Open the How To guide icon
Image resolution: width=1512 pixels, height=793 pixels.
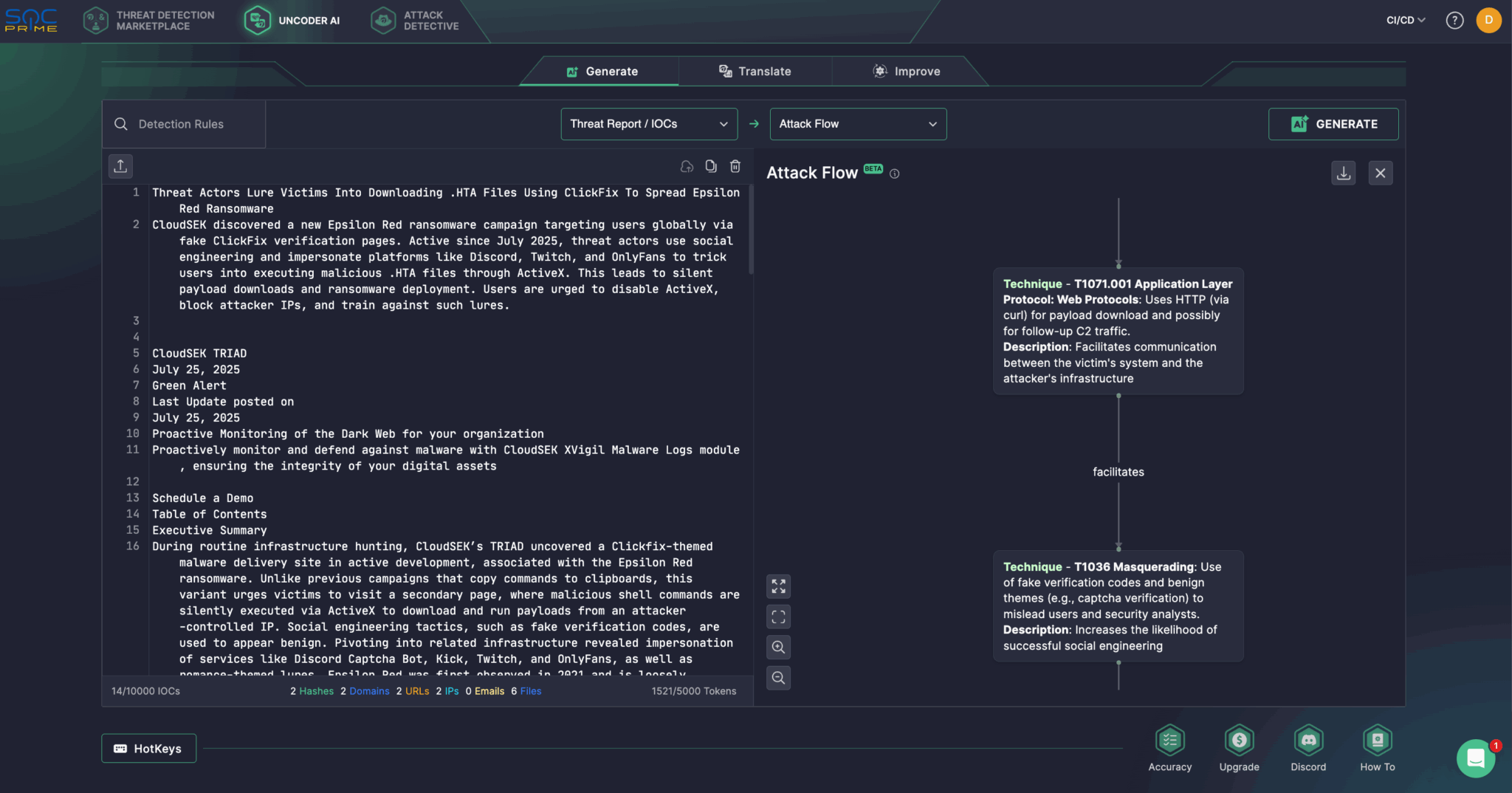(1378, 740)
